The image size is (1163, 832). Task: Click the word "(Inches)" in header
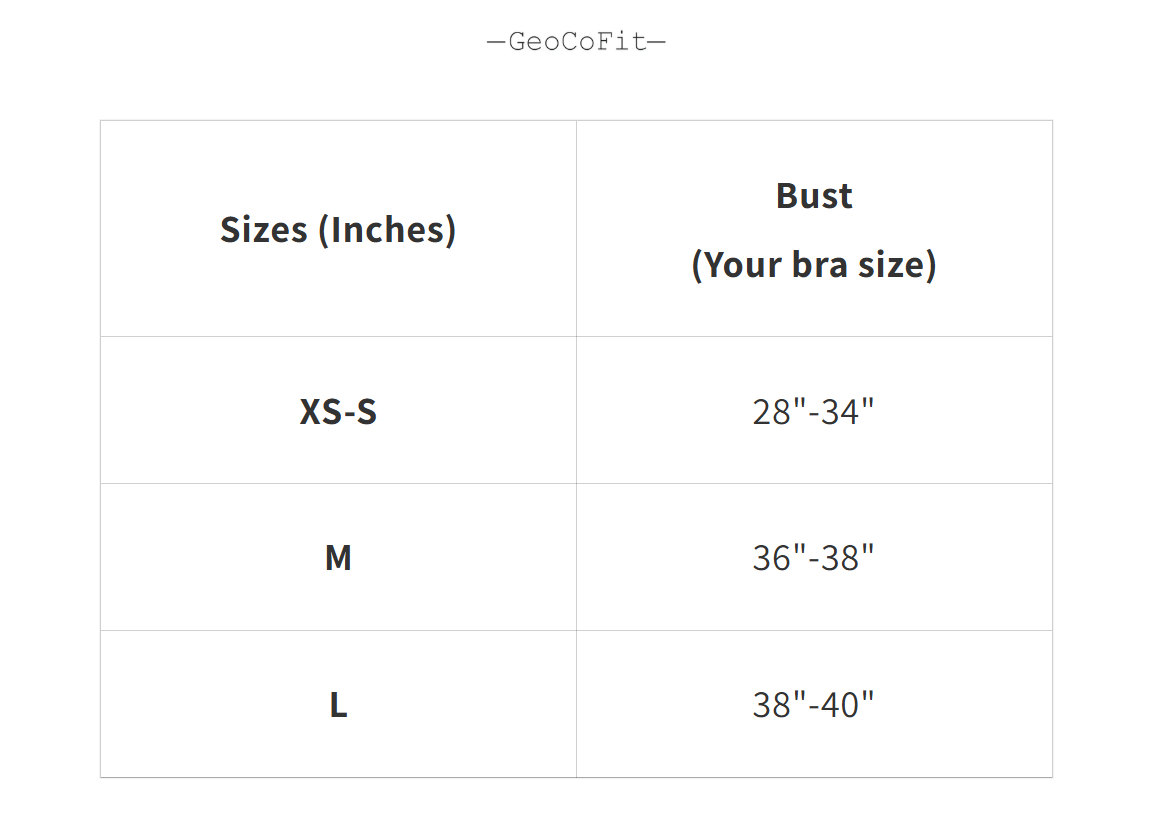[x=387, y=230]
